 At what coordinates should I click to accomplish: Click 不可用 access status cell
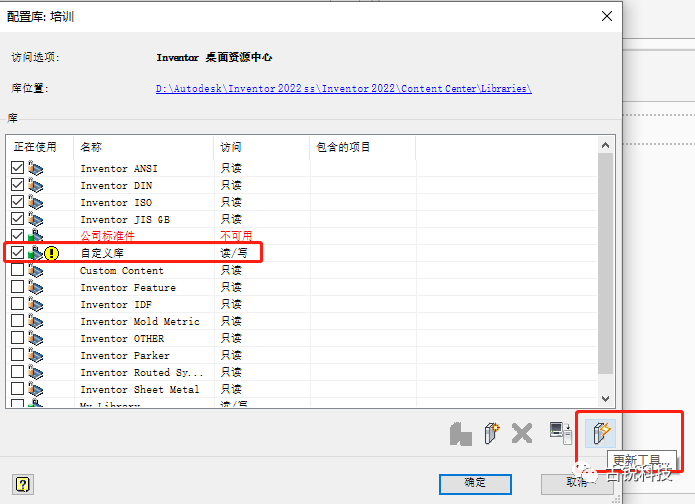click(236, 236)
